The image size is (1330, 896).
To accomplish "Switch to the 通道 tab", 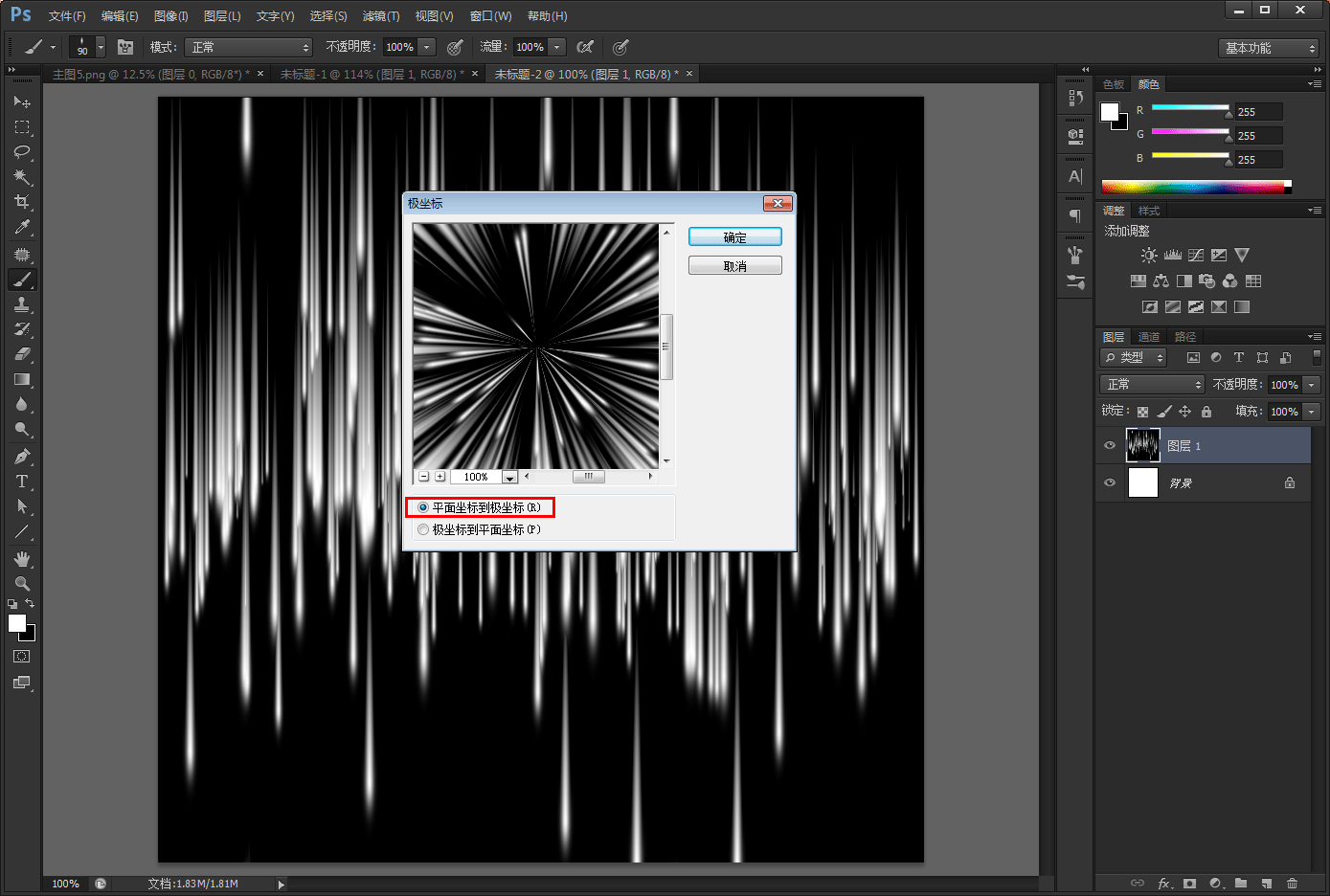I will pos(1149,337).
